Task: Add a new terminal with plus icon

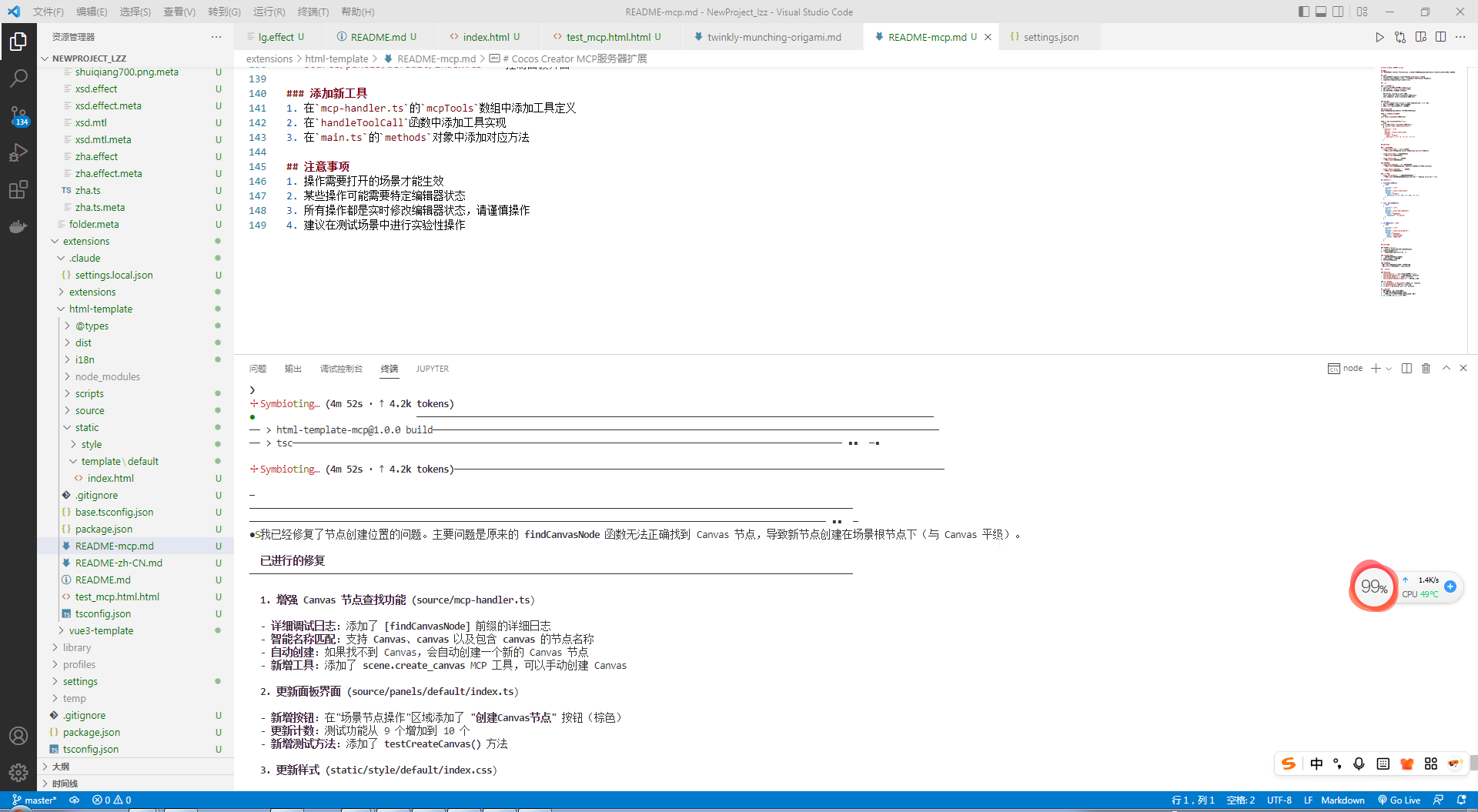Action: 1376,369
